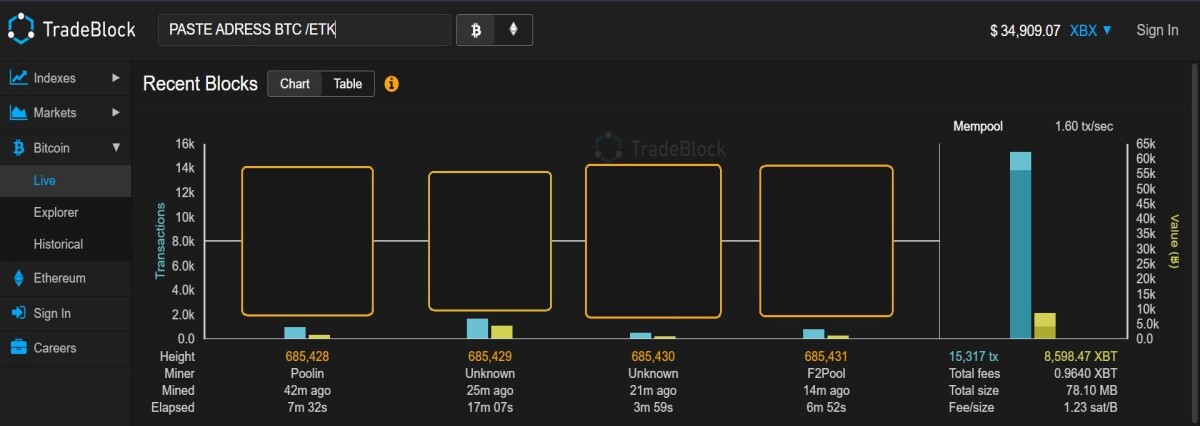1200x426 pixels.
Task: Open the XBX index dropdown
Action: point(1091,30)
